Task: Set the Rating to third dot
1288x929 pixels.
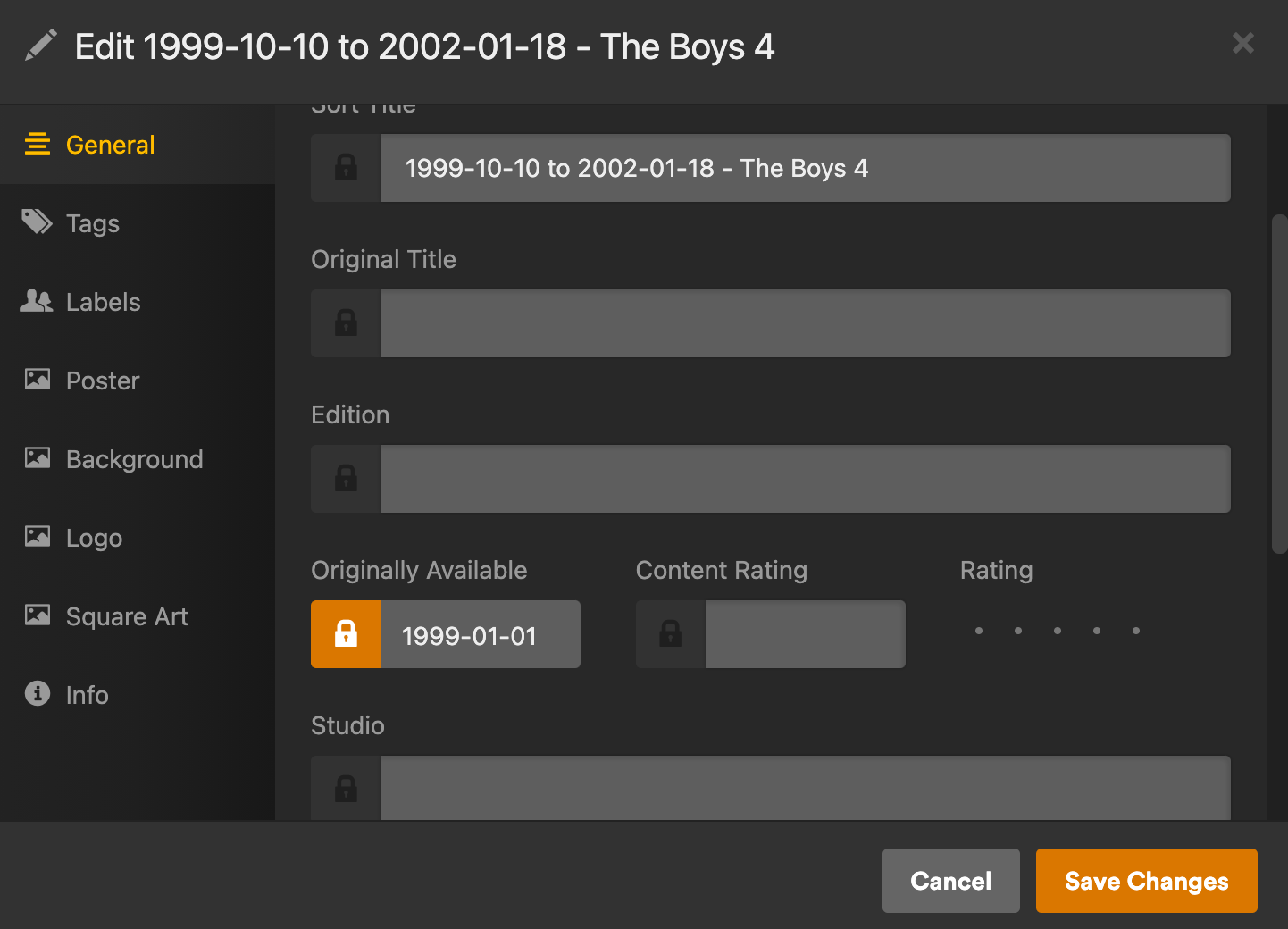Action: [1058, 631]
